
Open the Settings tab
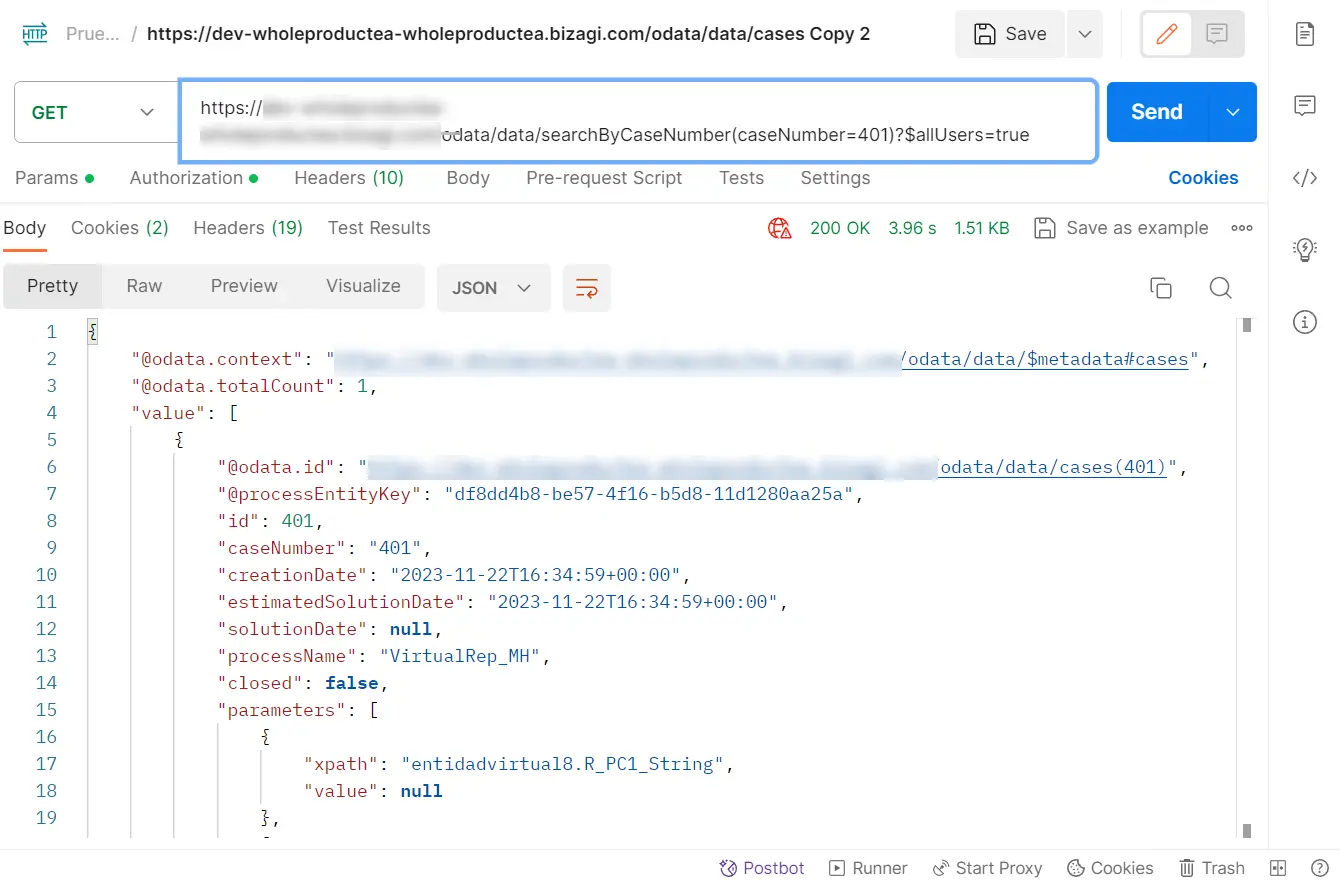point(835,178)
